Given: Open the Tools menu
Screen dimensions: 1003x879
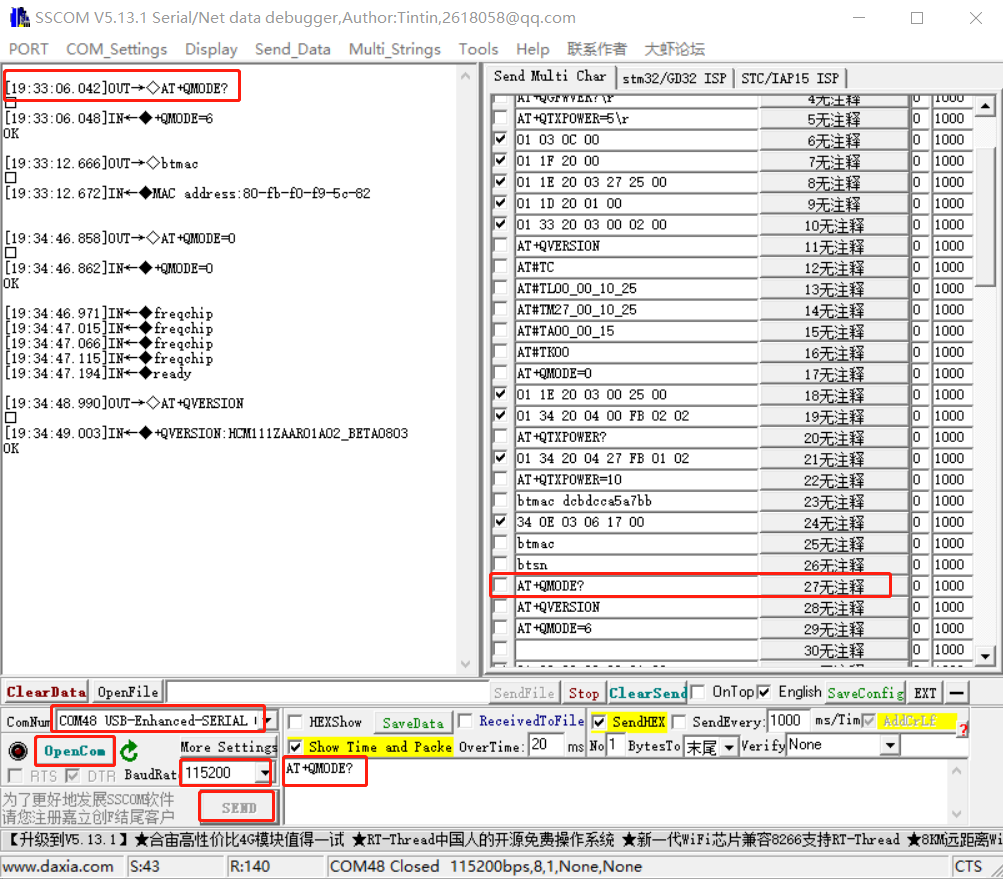Looking at the screenshot, I should coord(478,48).
